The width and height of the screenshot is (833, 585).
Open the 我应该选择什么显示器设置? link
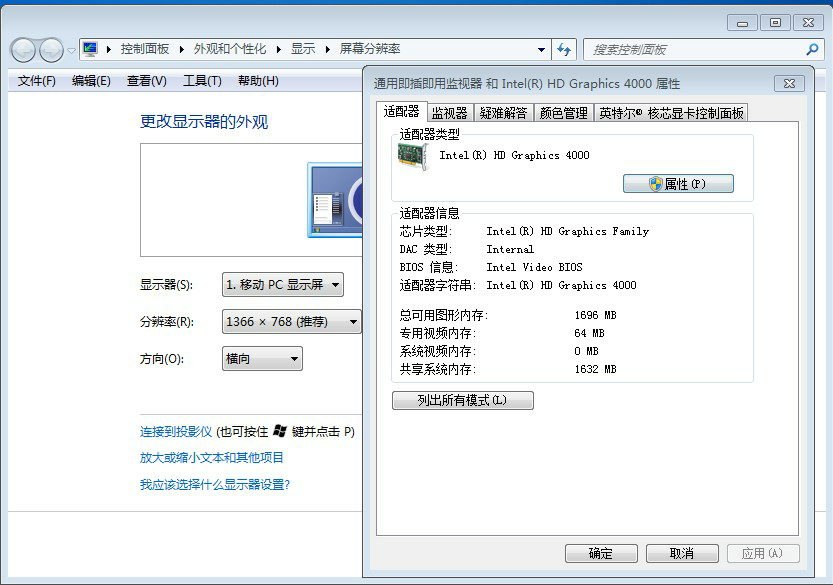click(215, 485)
